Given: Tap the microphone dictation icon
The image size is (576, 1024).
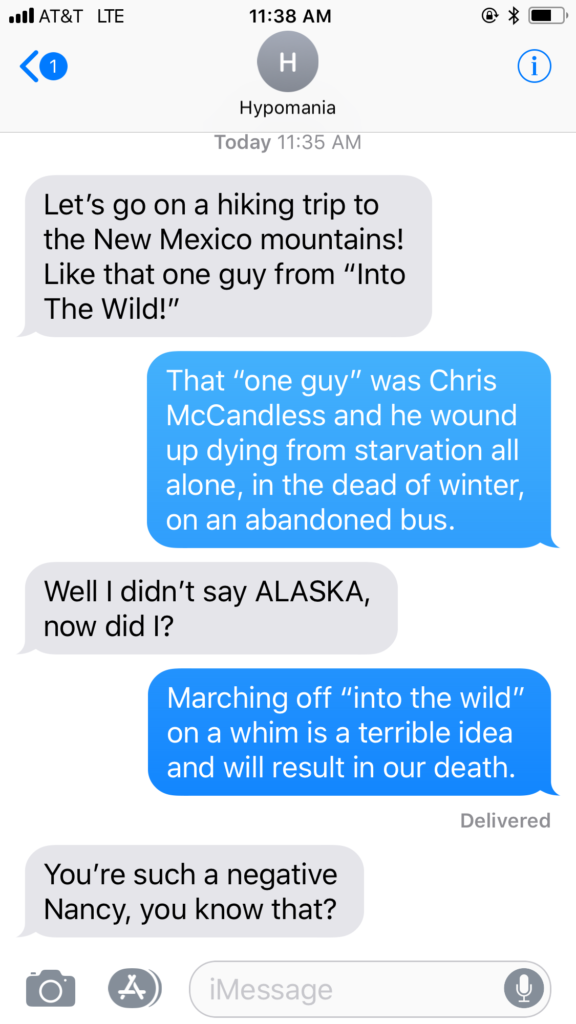Looking at the screenshot, I should click(523, 989).
